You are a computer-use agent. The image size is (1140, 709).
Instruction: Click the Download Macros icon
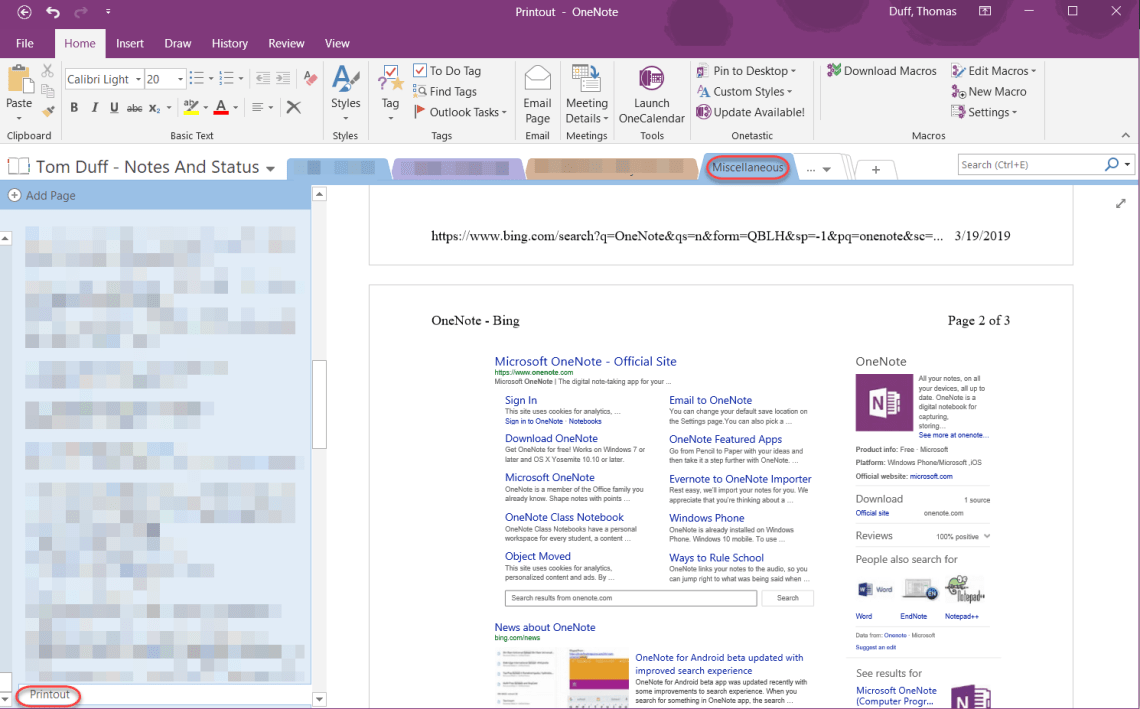click(x=835, y=70)
